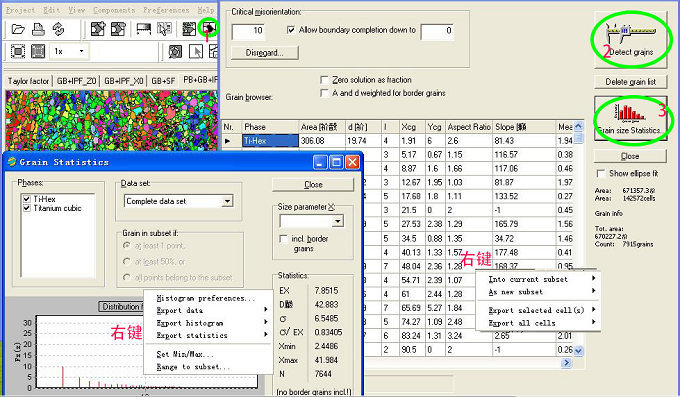Open the Project menu
This screenshot has height=397, width=680.
pos(20,10)
